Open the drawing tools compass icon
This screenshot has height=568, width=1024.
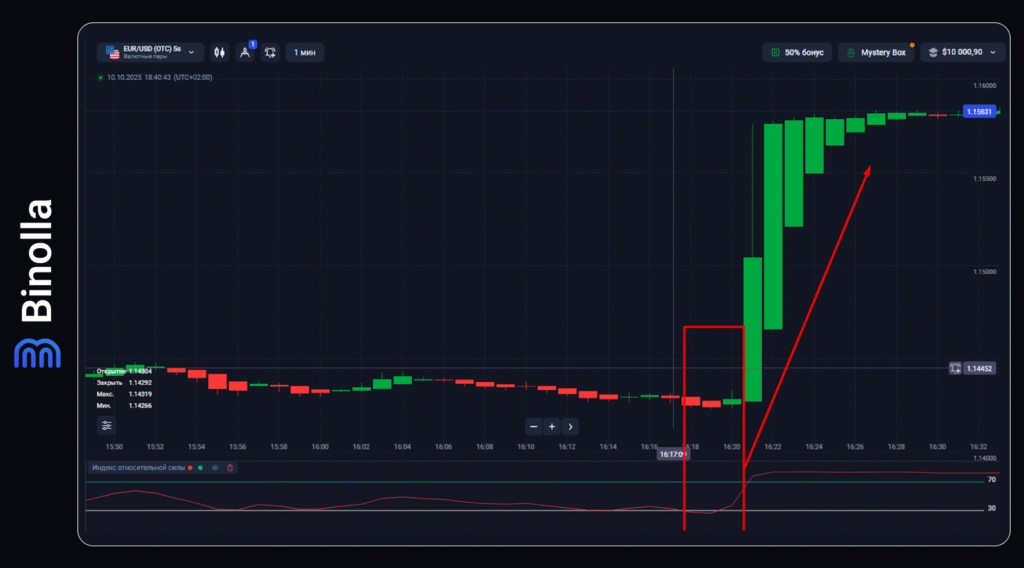(x=244, y=52)
